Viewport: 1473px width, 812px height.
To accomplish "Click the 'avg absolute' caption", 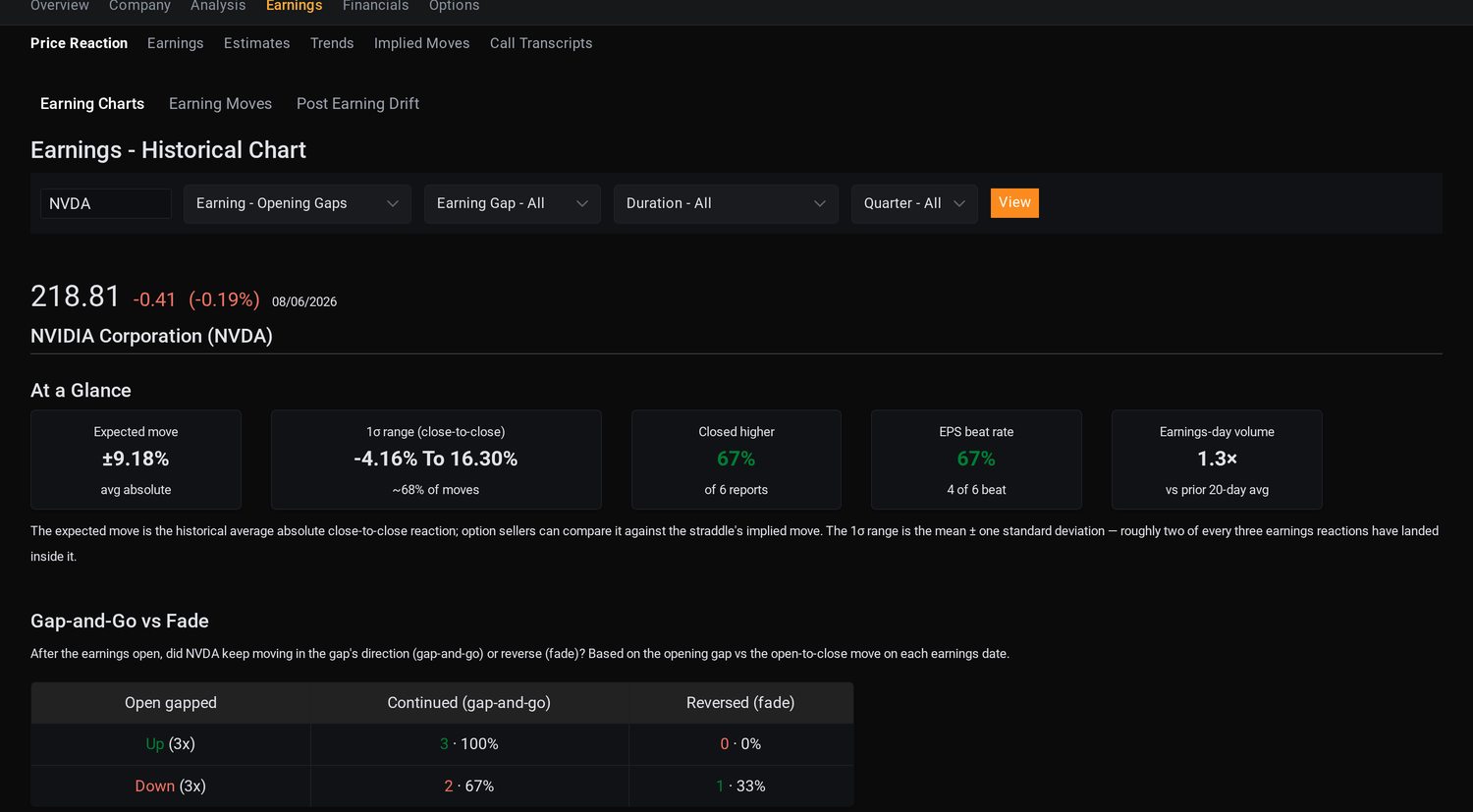I will coord(136,490).
